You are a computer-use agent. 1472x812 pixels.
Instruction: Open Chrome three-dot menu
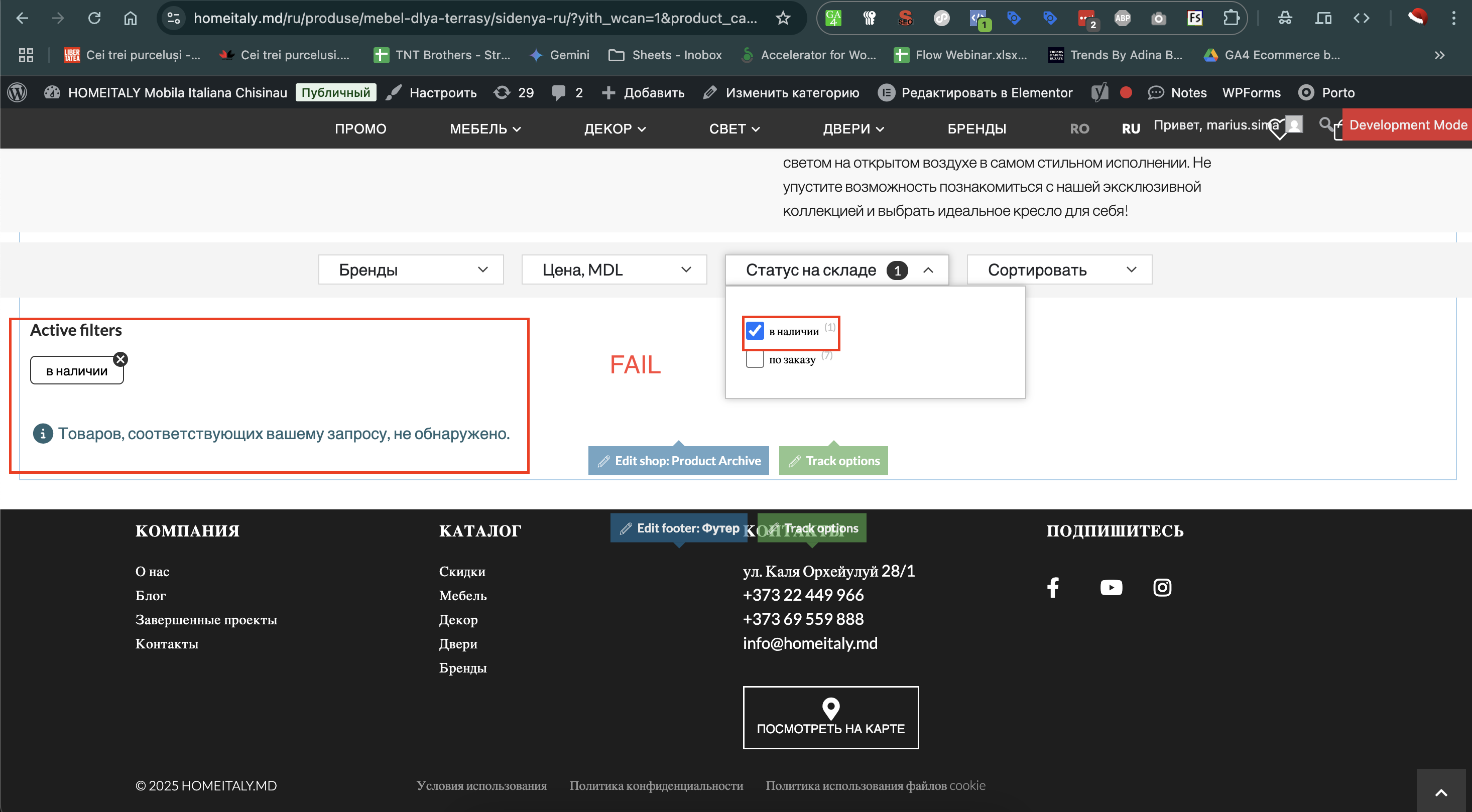point(1454,18)
